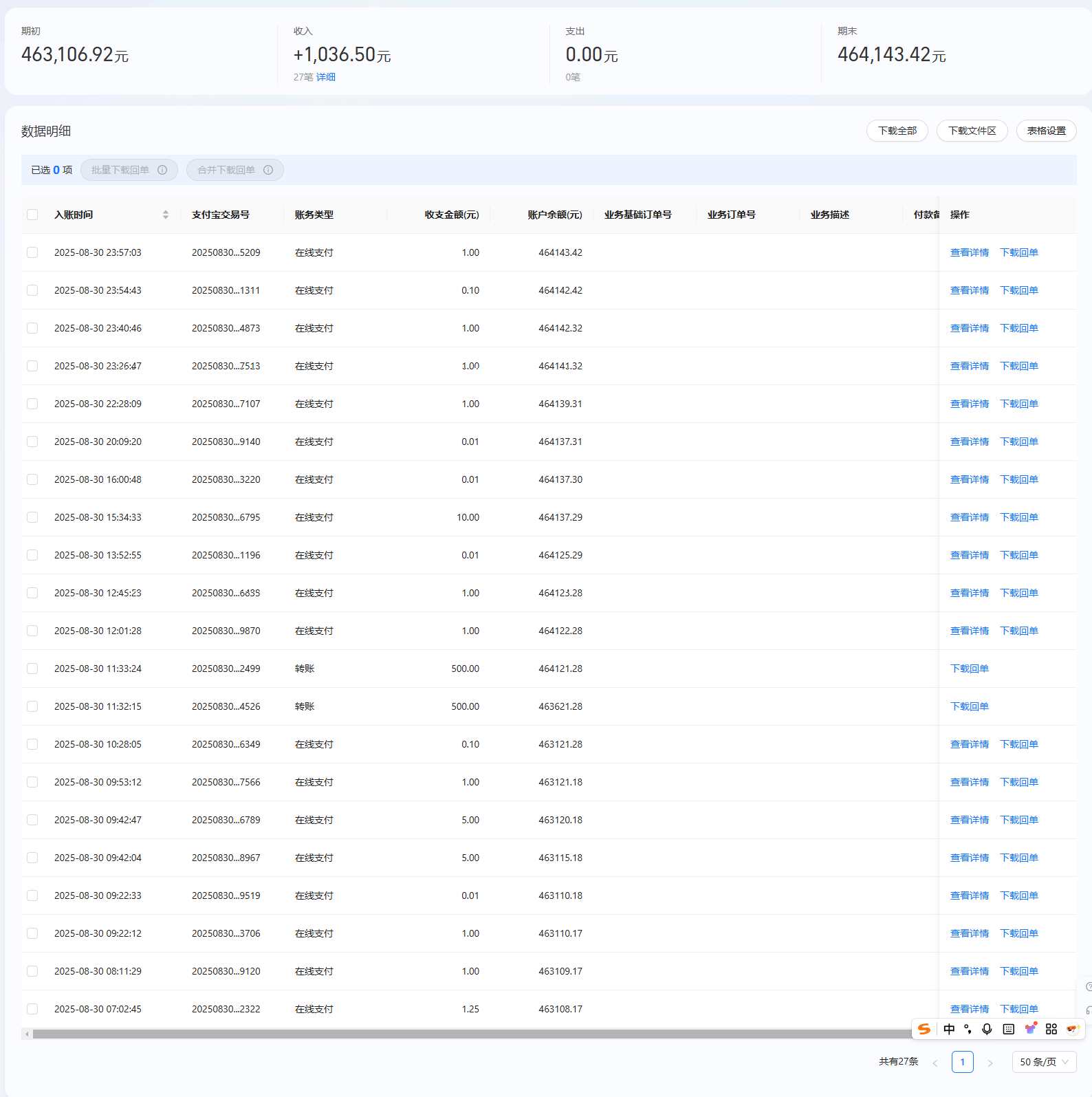The height and width of the screenshot is (1097, 1092).
Task: Check row 2025-08-30 15:34:33
Action: [x=32, y=517]
